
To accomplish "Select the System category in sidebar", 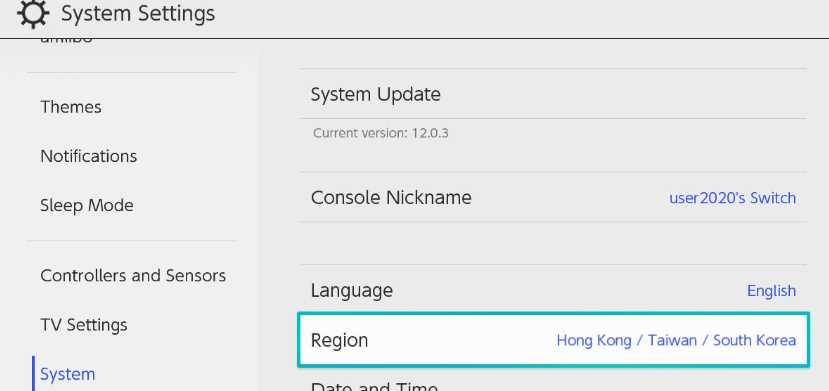I will point(68,374).
